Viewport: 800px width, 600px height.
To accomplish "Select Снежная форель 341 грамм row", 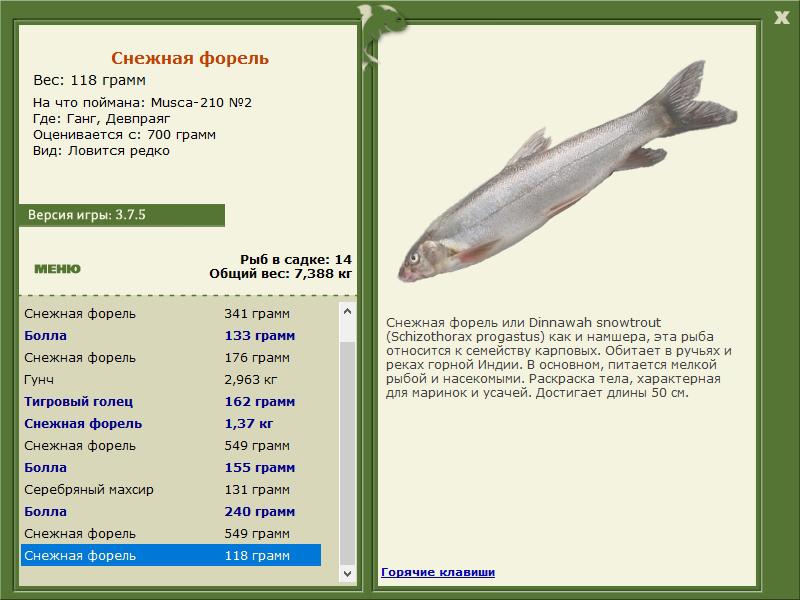I will coord(171,314).
